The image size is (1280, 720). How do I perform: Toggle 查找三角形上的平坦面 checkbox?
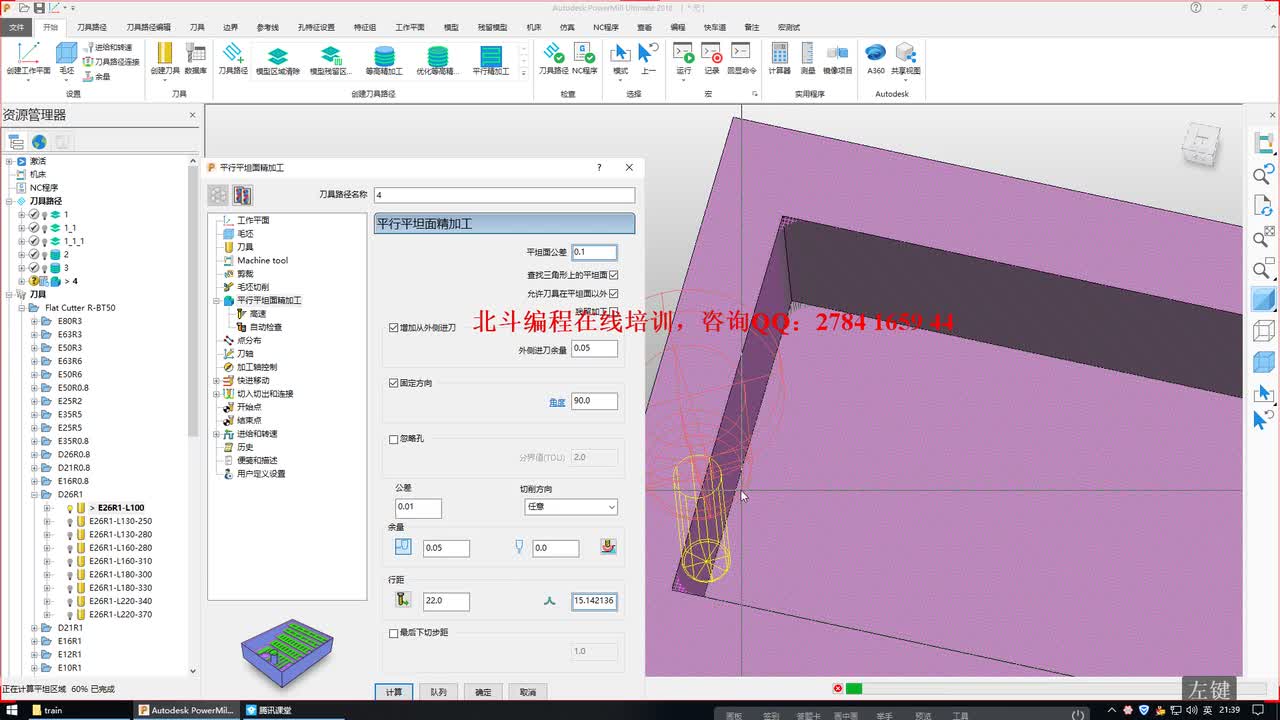click(x=614, y=275)
